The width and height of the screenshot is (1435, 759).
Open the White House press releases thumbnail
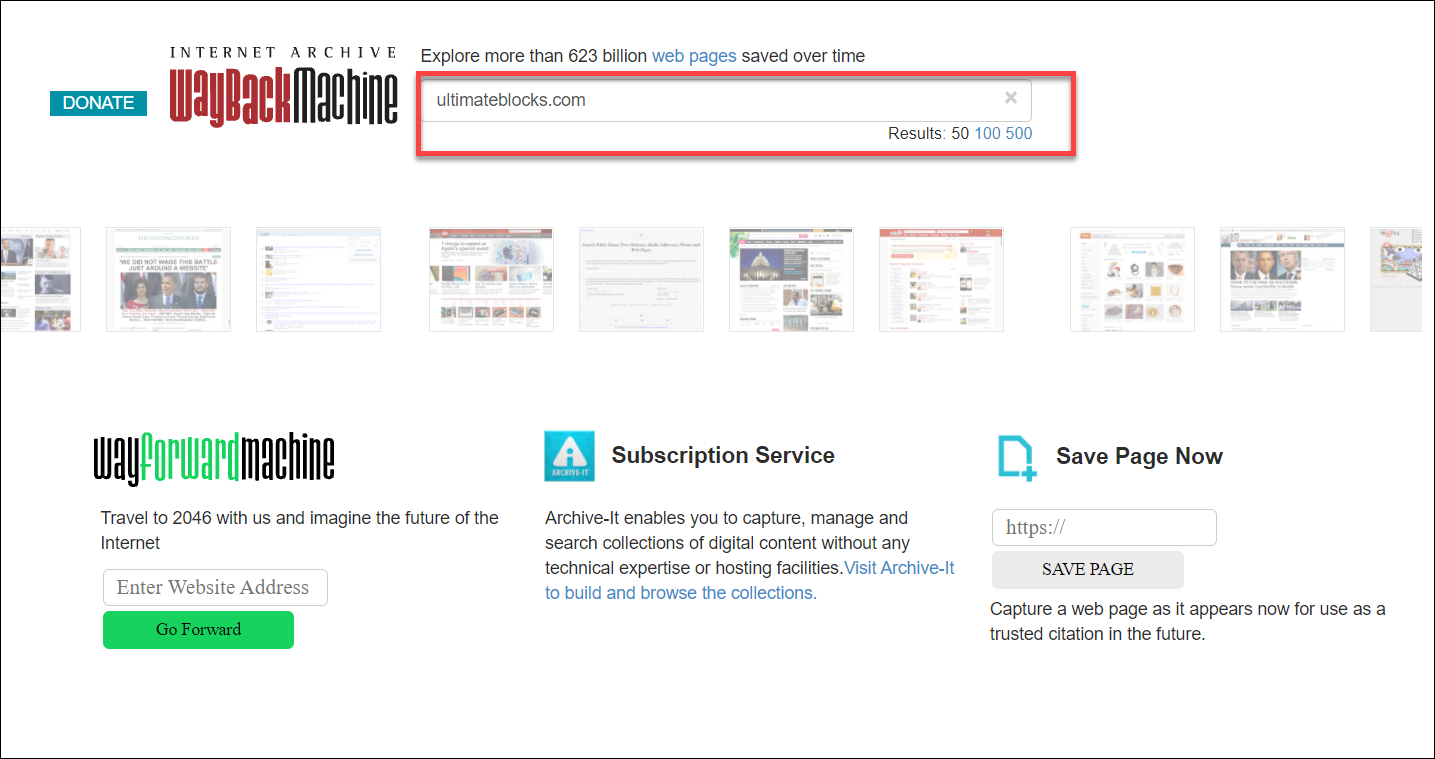[x=641, y=279]
